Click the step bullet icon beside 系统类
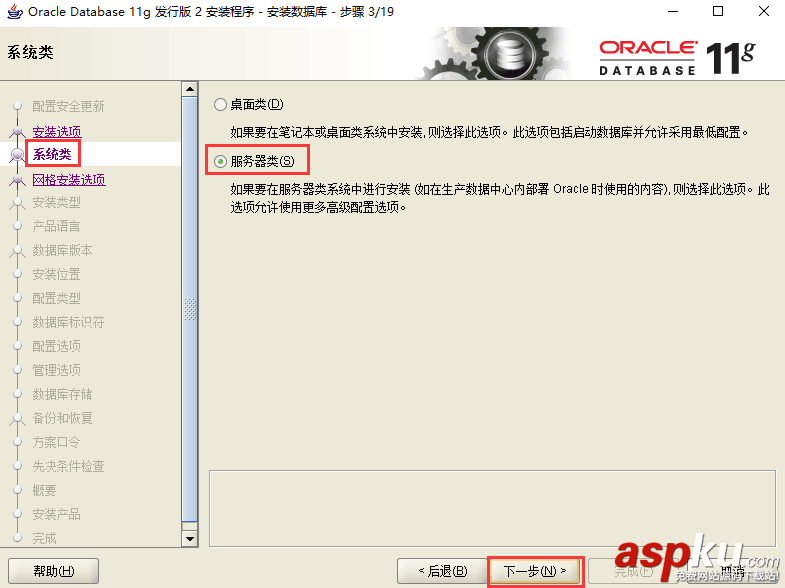 [x=18, y=155]
